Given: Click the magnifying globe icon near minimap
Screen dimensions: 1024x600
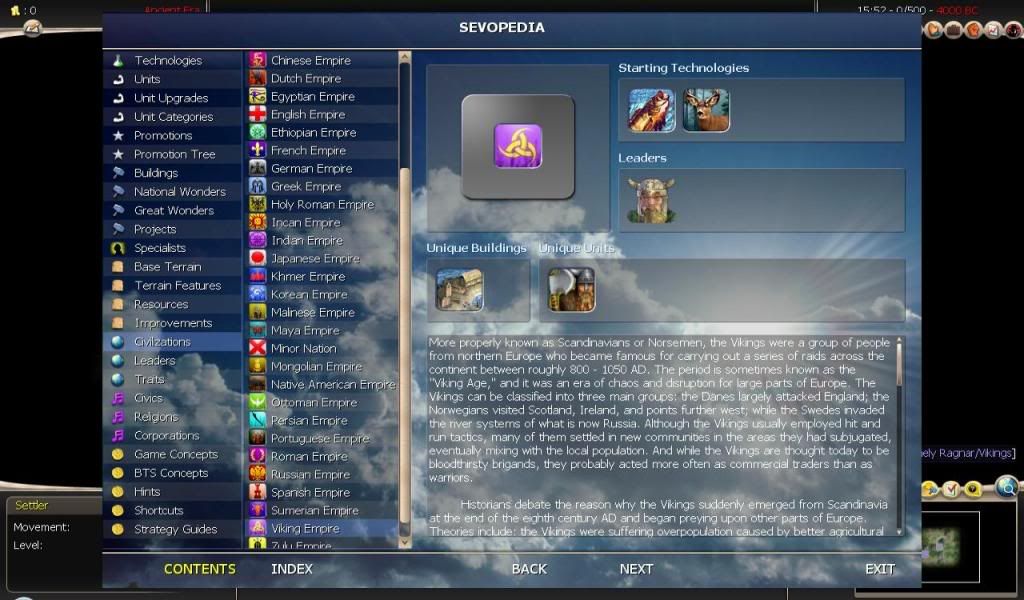Looking at the screenshot, I should [x=1007, y=486].
